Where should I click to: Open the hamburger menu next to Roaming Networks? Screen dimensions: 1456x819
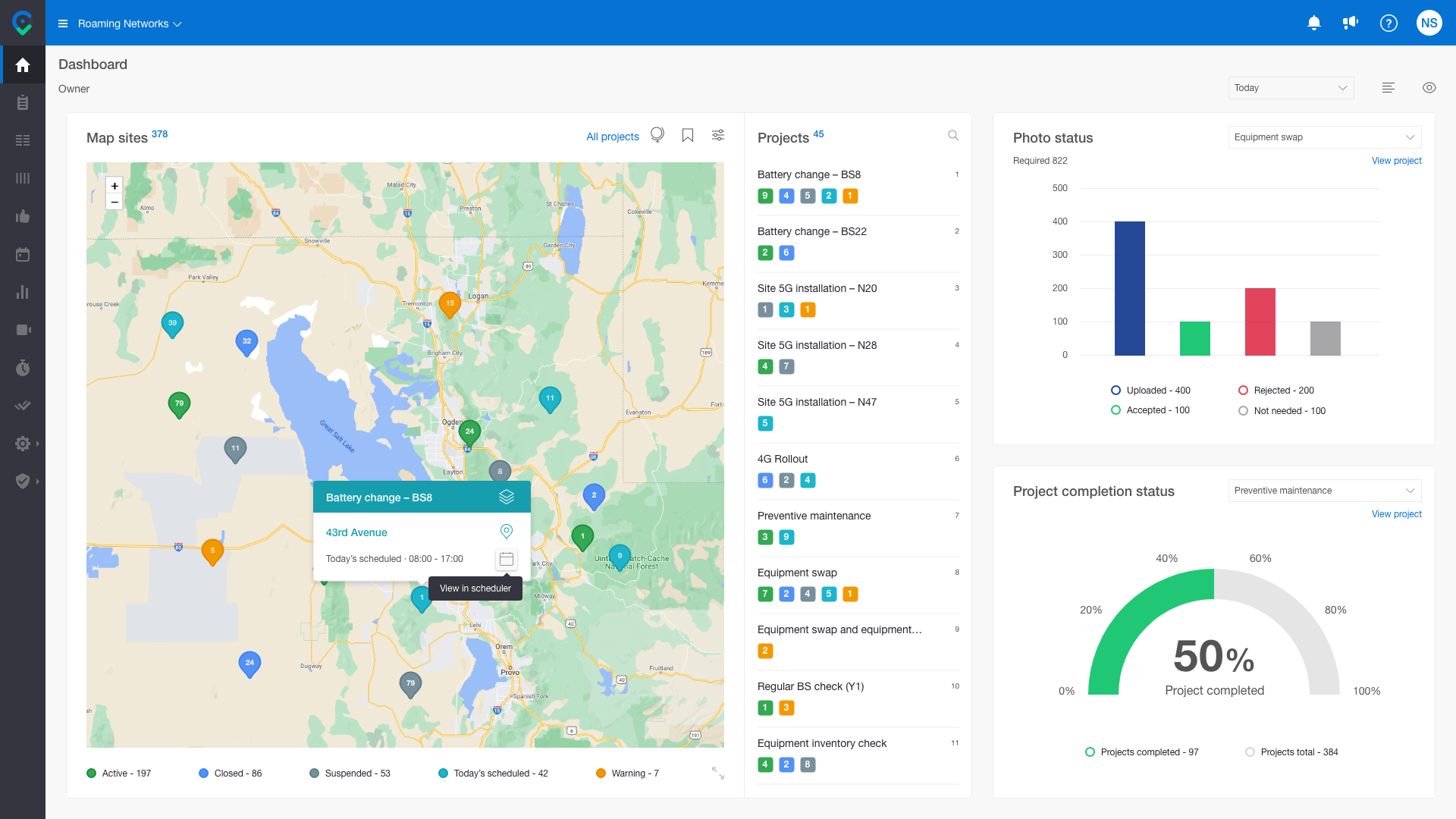pos(61,23)
